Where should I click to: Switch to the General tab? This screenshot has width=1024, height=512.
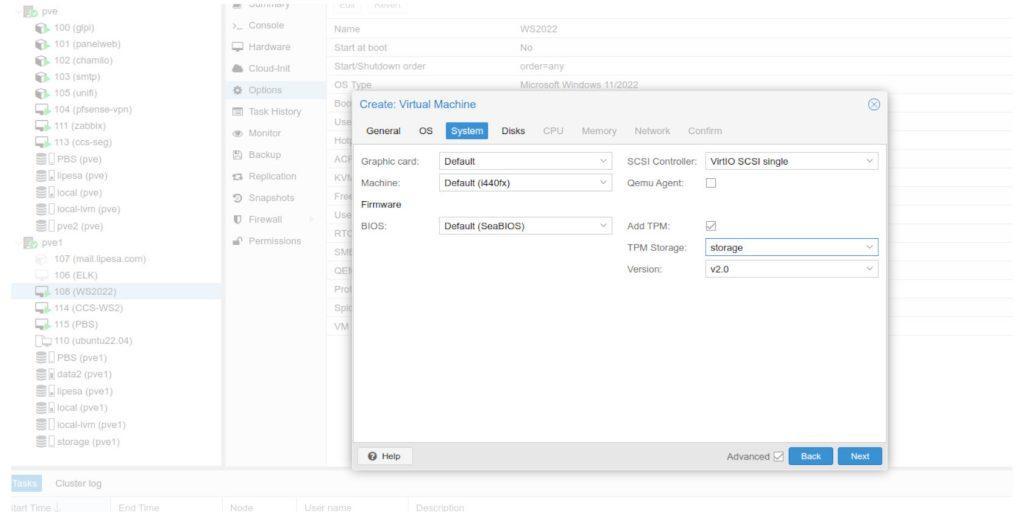coord(383,131)
